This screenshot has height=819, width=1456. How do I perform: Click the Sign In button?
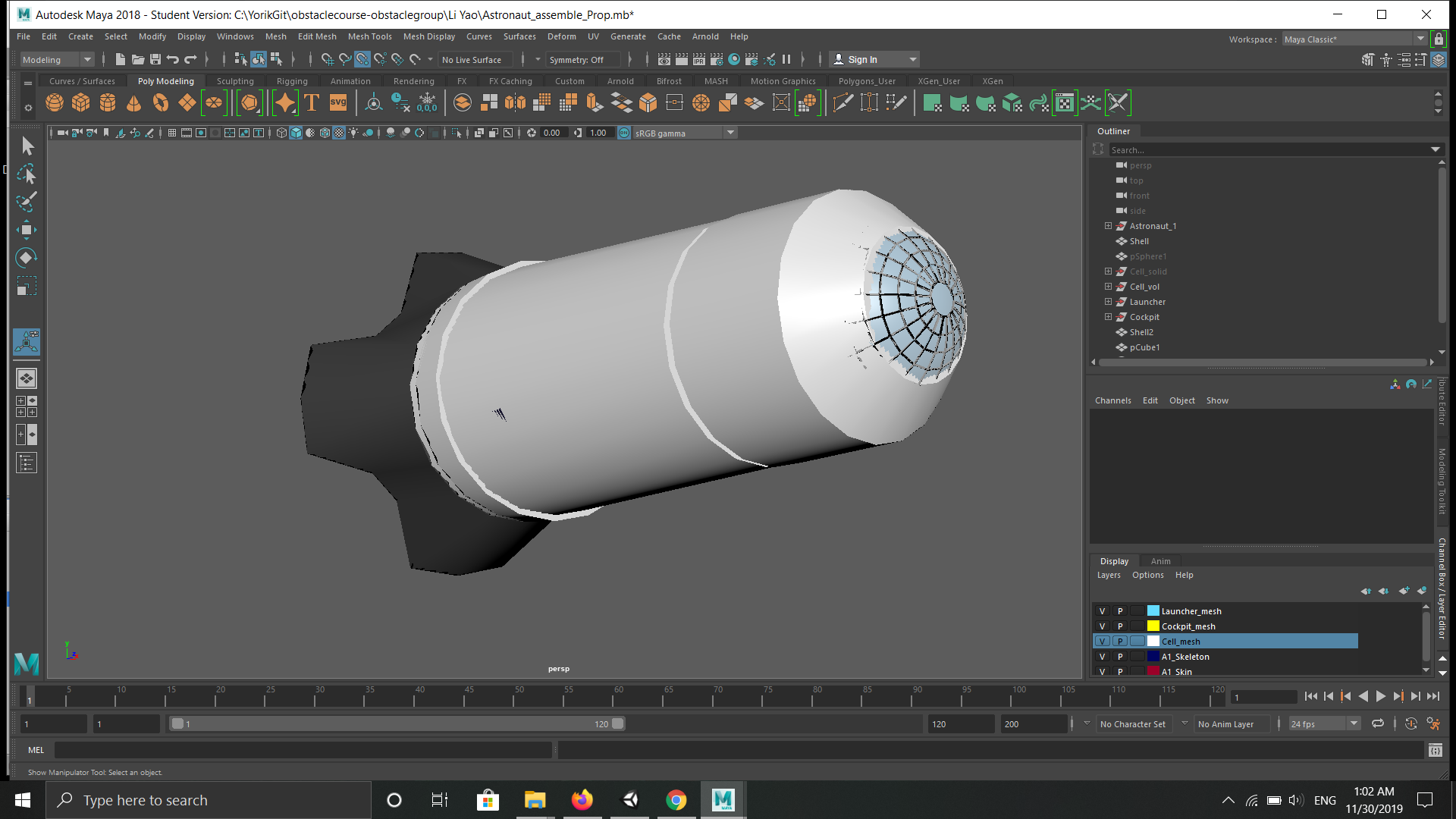pyautogui.click(x=862, y=60)
